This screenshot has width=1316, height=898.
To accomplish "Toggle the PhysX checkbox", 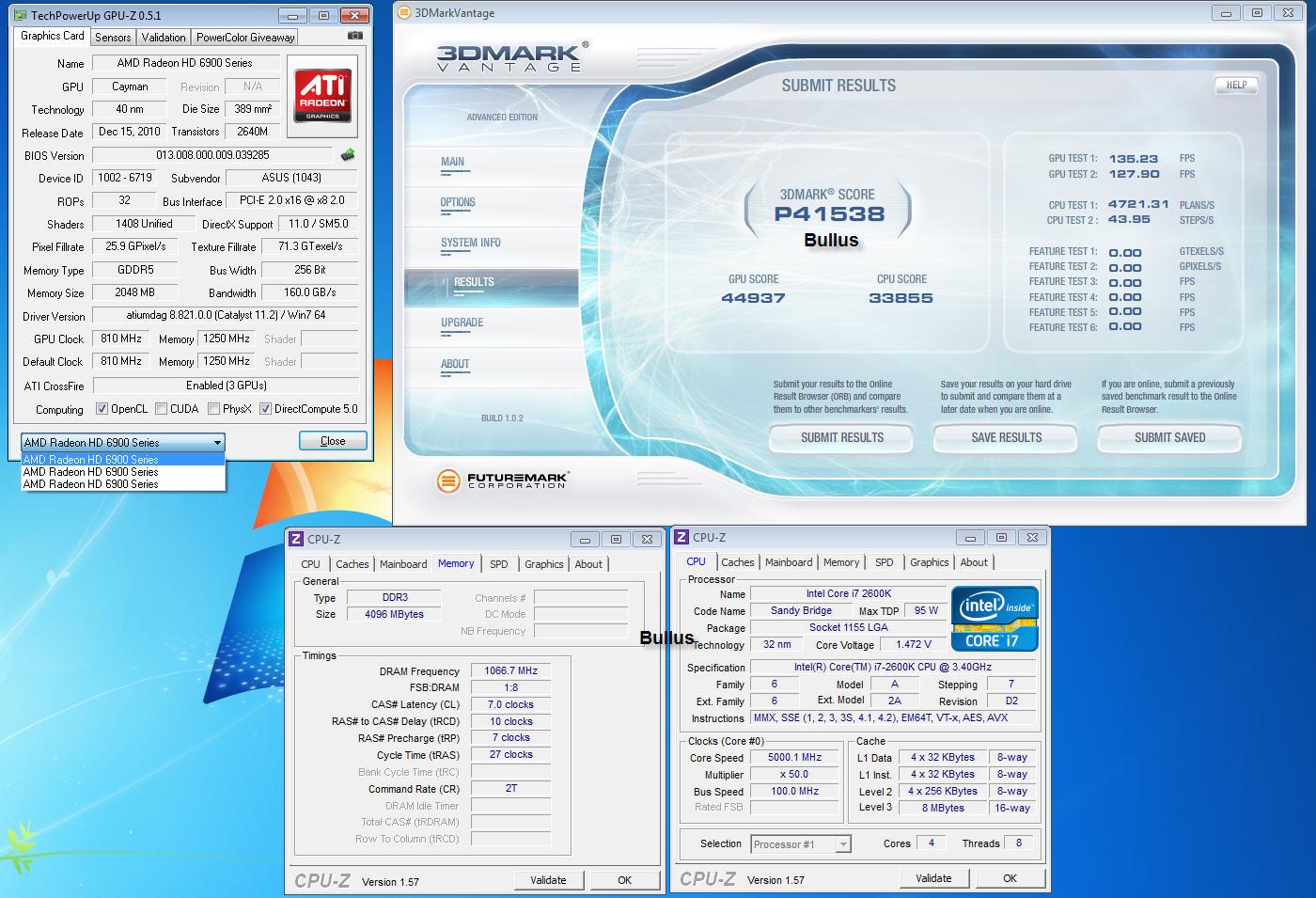I will [213, 409].
